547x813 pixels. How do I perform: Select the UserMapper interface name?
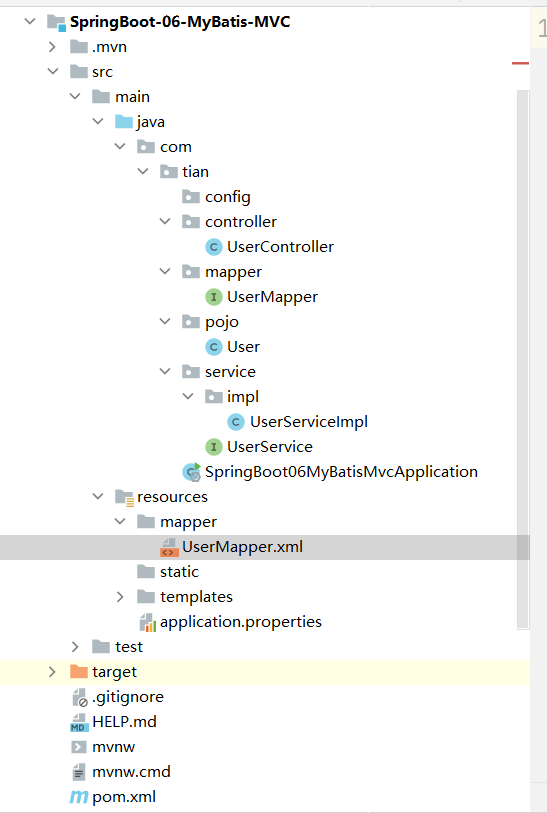pyautogui.click(x=272, y=297)
